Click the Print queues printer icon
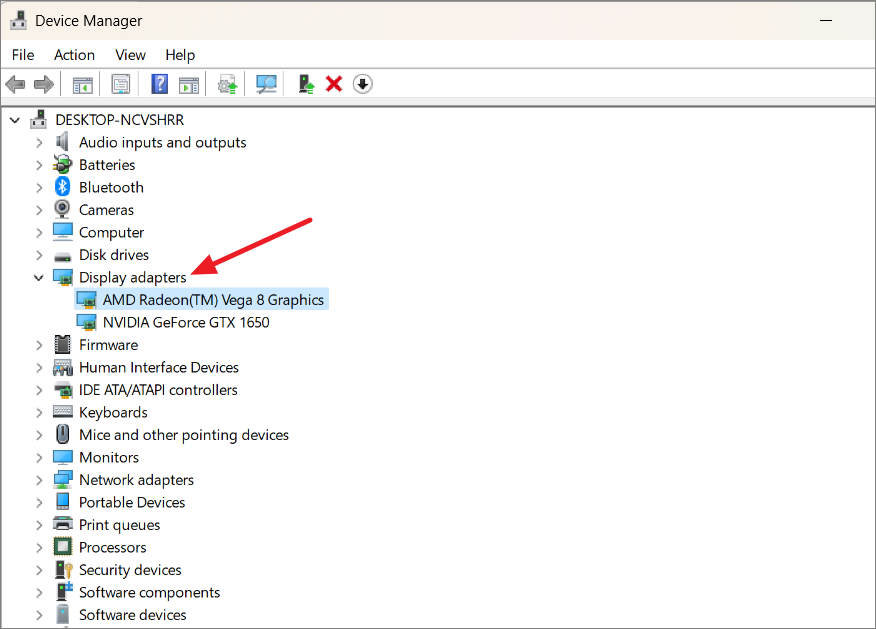Viewport: 876px width, 629px height. pyautogui.click(x=63, y=524)
